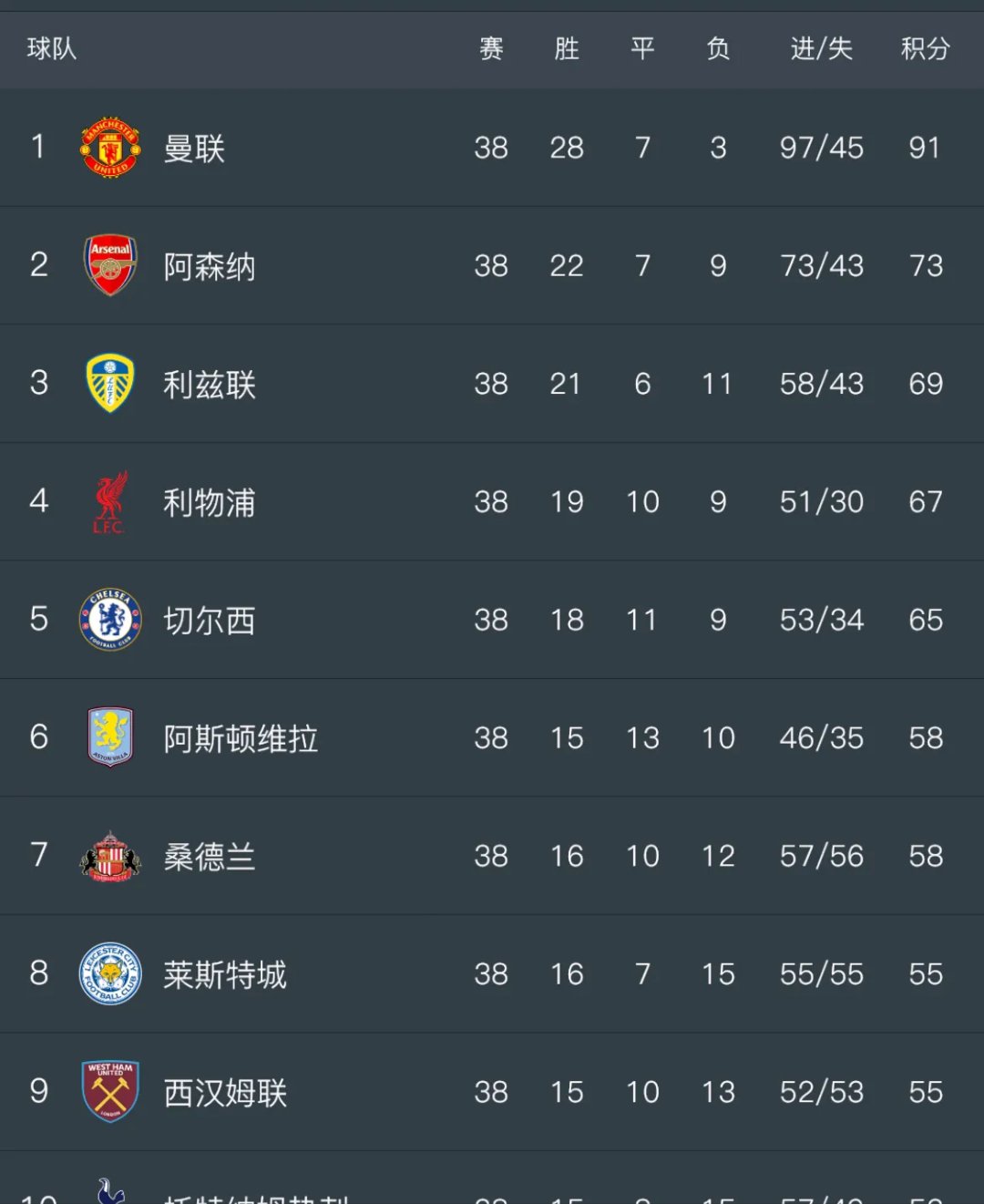Select the 进/失 column header
The width and height of the screenshot is (984, 1204).
tap(821, 48)
